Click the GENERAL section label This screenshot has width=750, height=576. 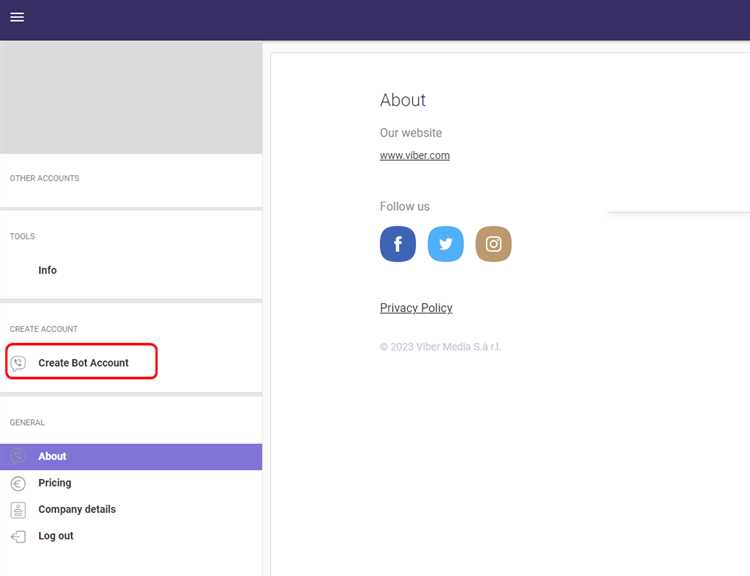click(27, 422)
